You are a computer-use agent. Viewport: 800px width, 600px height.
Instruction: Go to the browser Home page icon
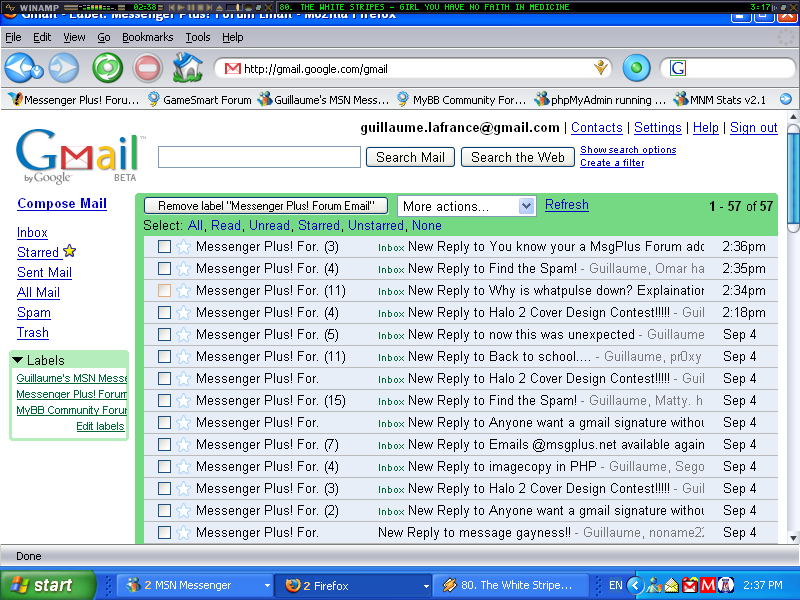[187, 68]
